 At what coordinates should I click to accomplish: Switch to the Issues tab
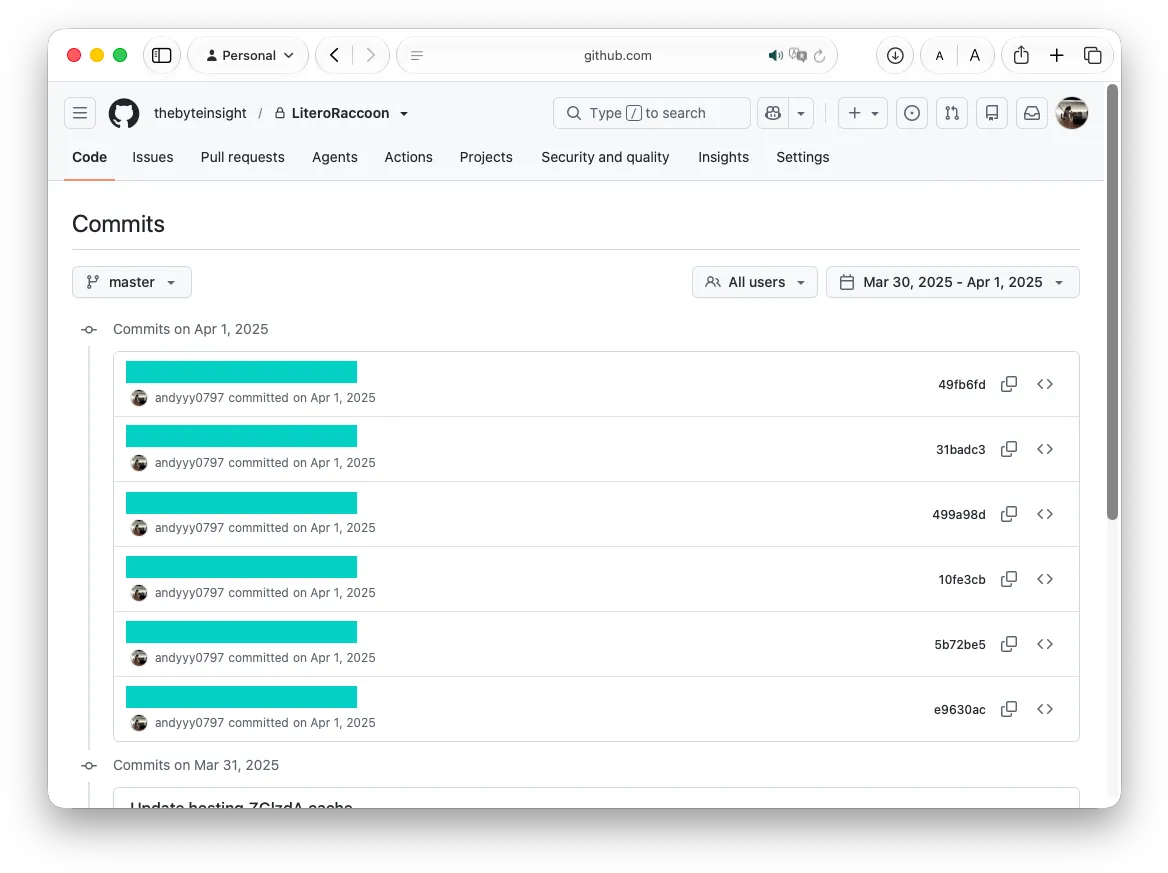153,157
